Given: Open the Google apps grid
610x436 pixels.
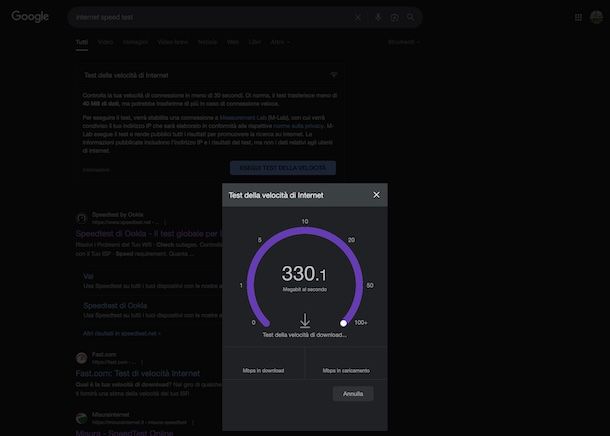Looking at the screenshot, I should coord(578,17).
